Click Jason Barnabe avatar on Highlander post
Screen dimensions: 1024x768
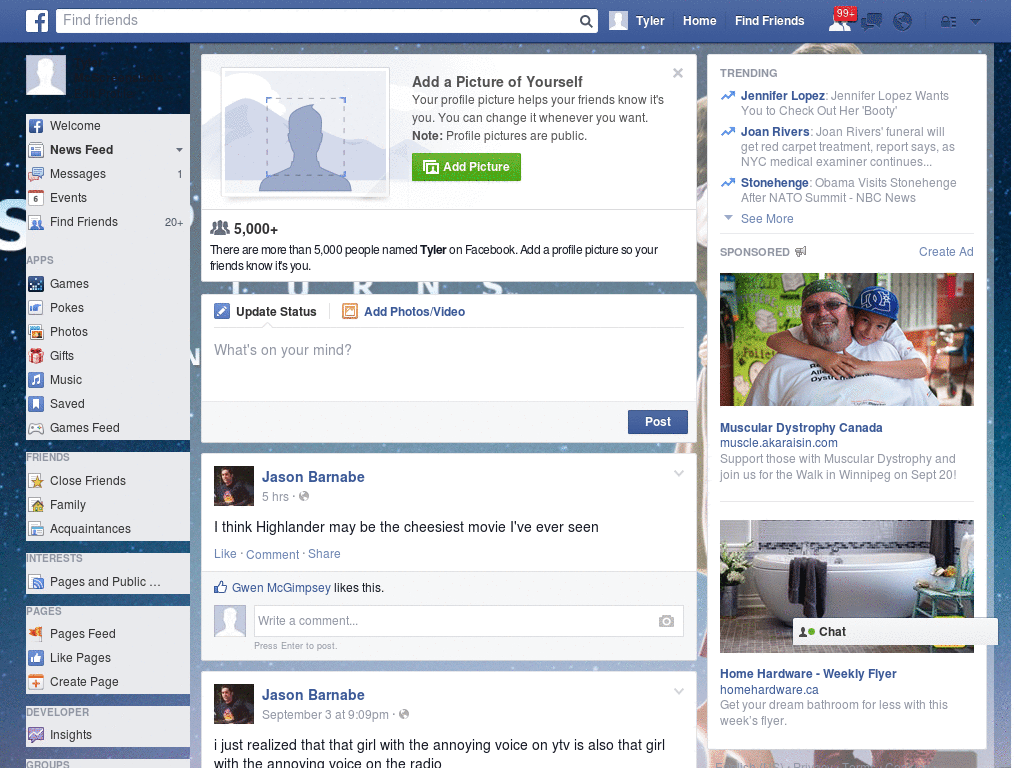(x=234, y=486)
